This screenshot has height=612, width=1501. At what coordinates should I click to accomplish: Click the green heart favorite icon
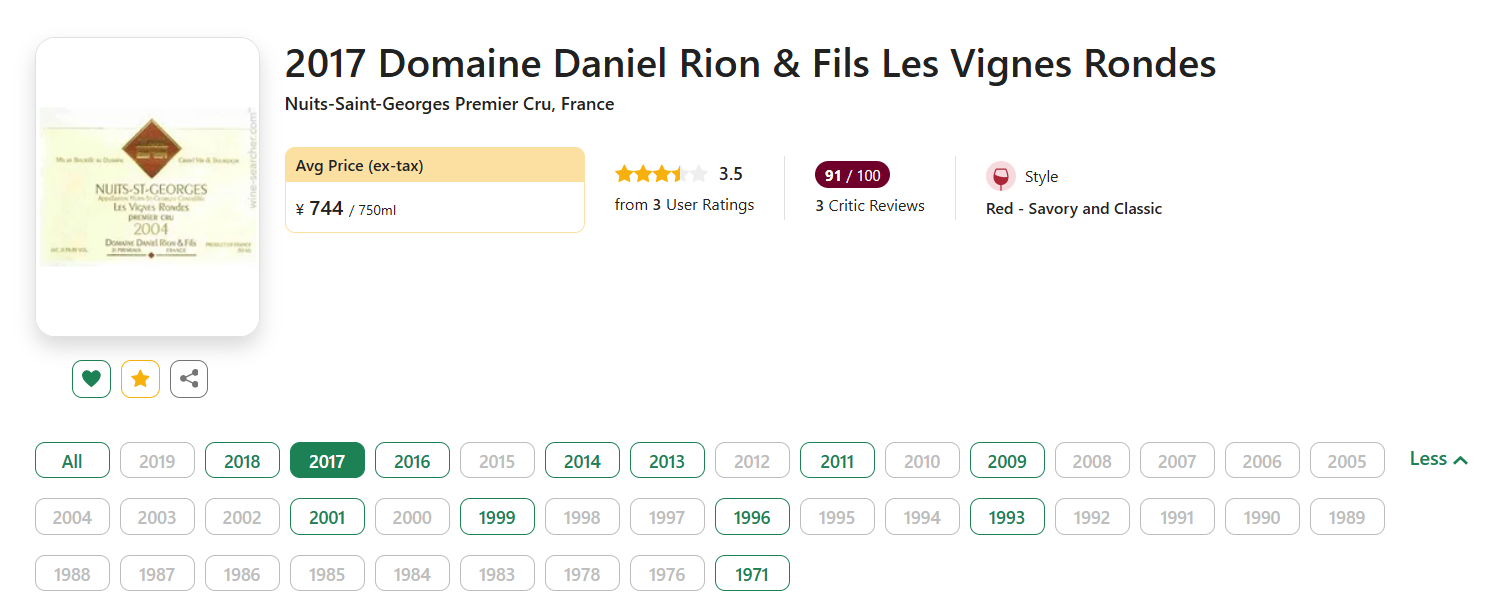91,379
